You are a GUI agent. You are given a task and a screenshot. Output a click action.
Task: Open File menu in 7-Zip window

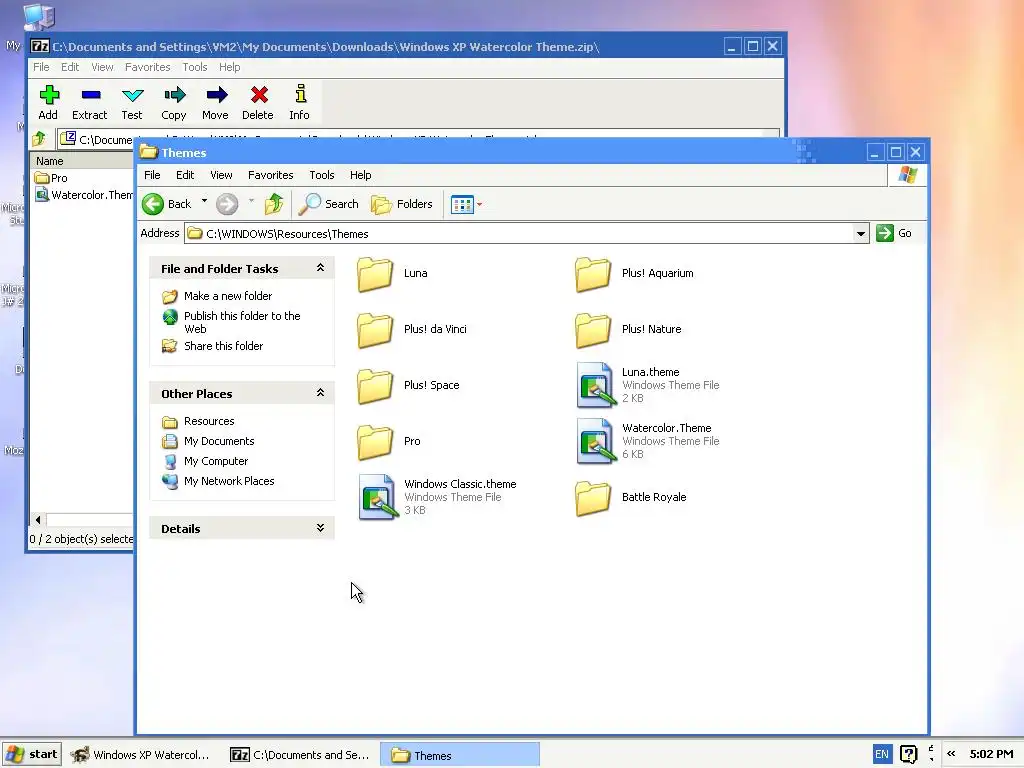[41, 67]
